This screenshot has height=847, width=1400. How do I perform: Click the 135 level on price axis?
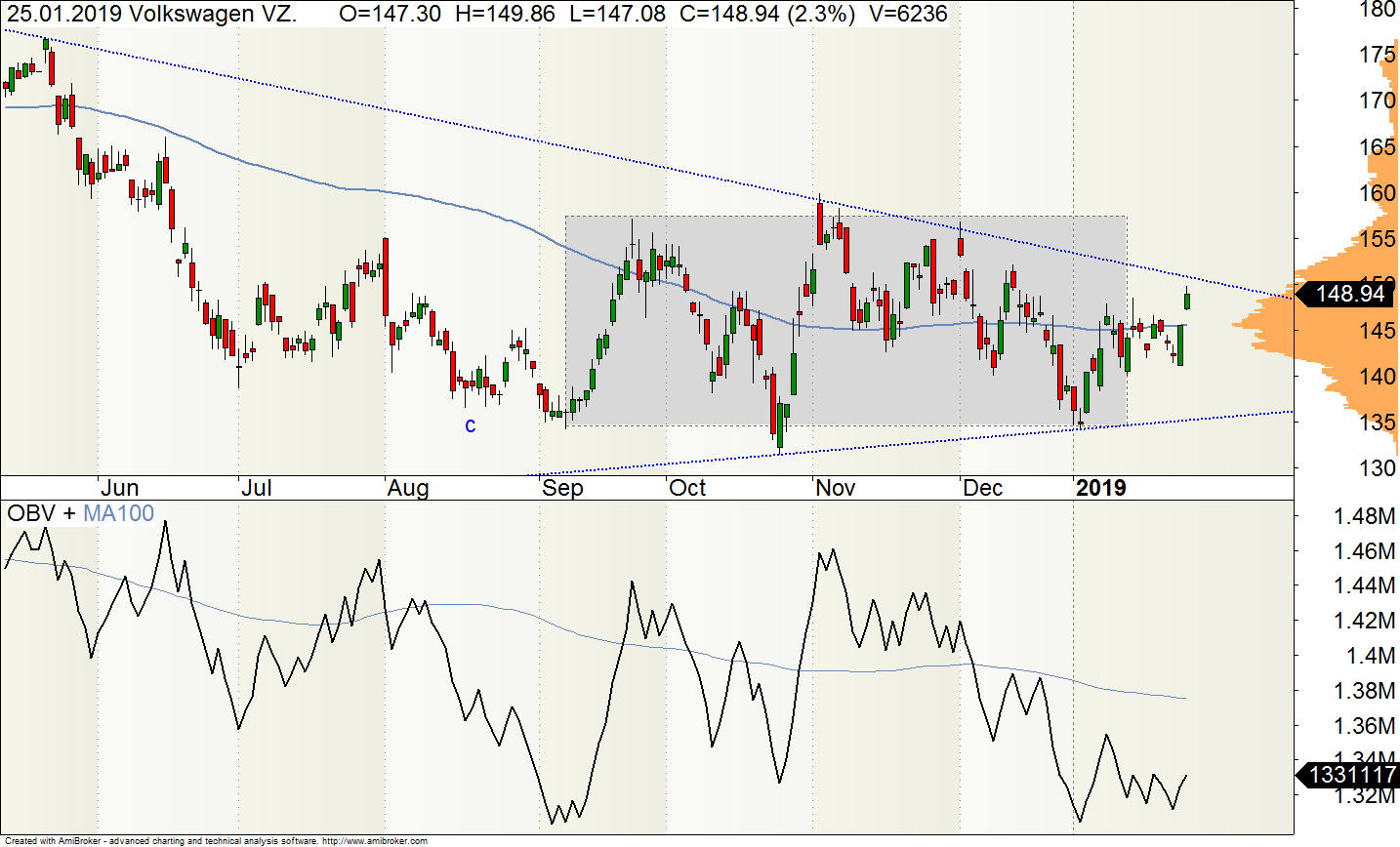pos(1377,423)
